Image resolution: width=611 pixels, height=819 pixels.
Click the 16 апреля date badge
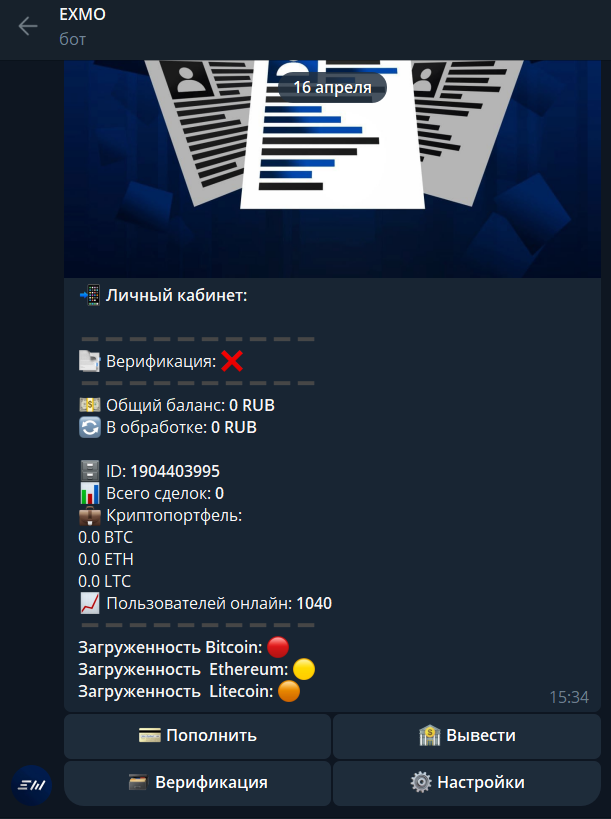(332, 87)
